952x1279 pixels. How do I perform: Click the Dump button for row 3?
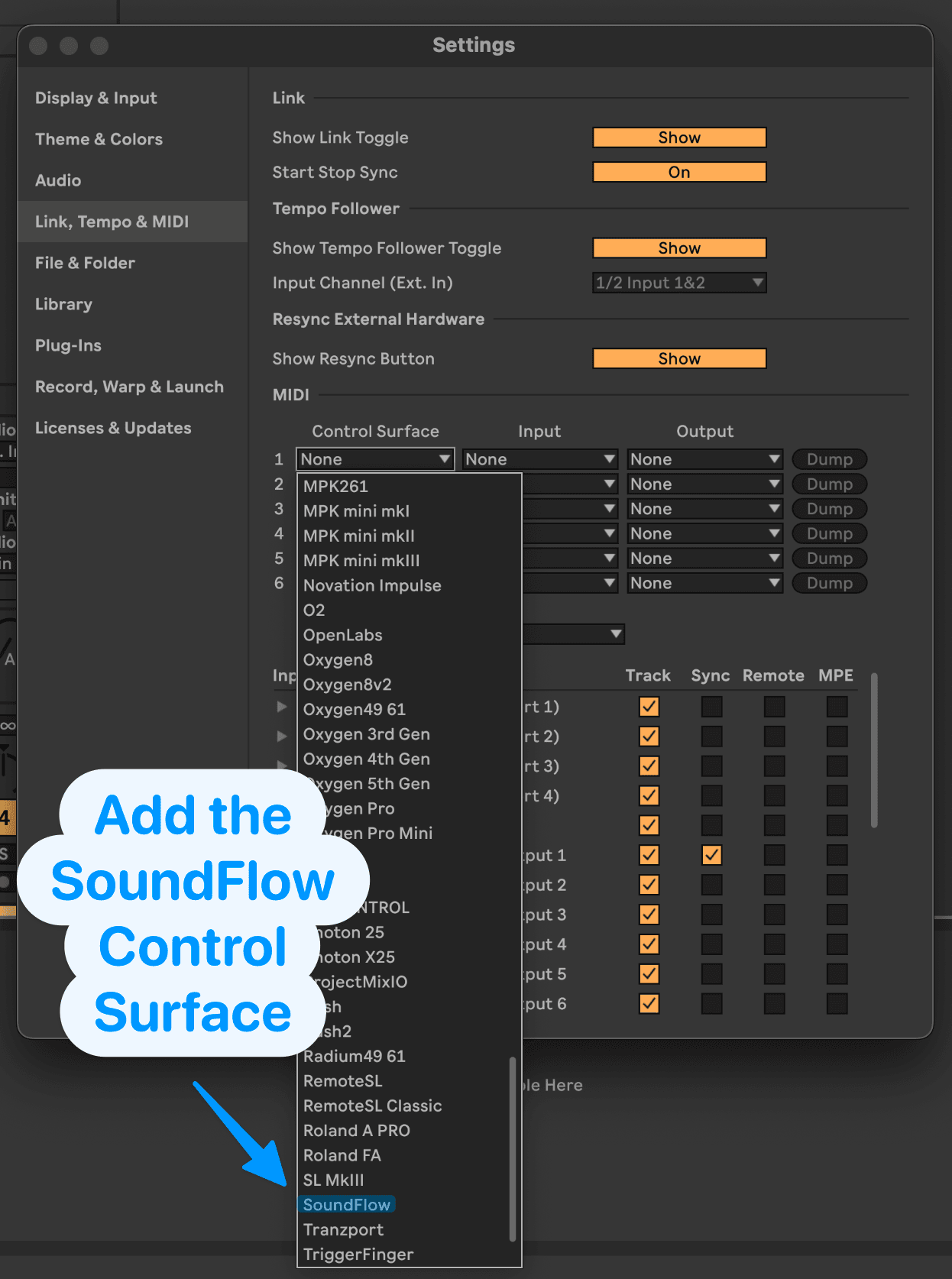click(830, 509)
